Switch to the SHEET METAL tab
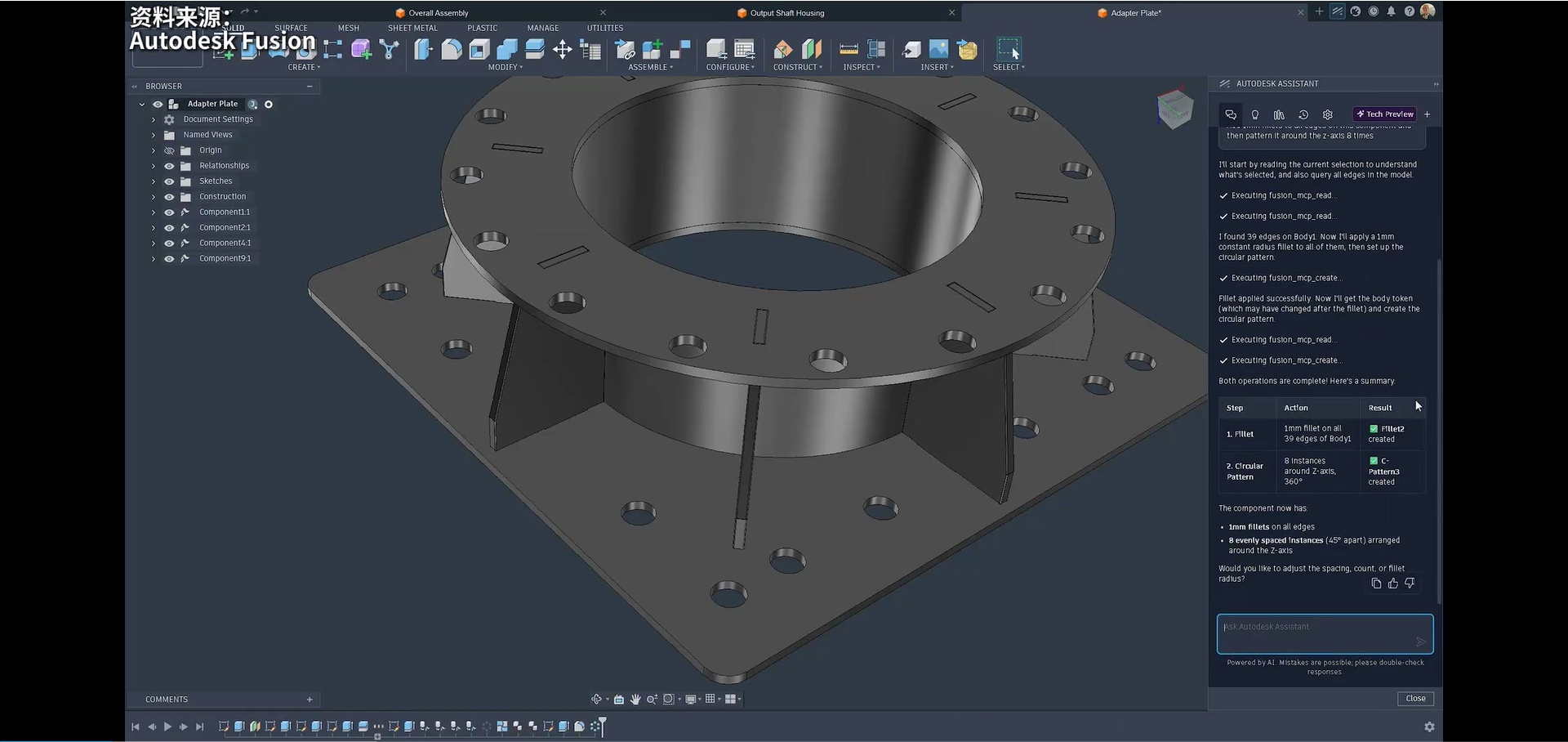Screen dimensions: 1568x742 [412, 28]
